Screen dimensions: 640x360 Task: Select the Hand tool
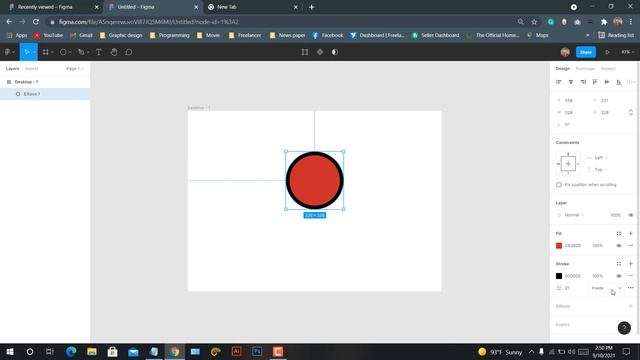tap(114, 52)
